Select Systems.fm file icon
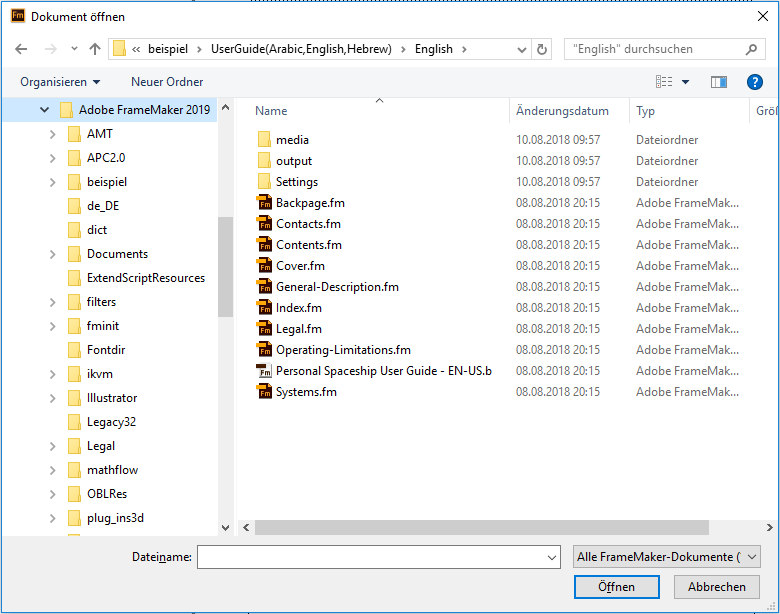 pos(264,392)
